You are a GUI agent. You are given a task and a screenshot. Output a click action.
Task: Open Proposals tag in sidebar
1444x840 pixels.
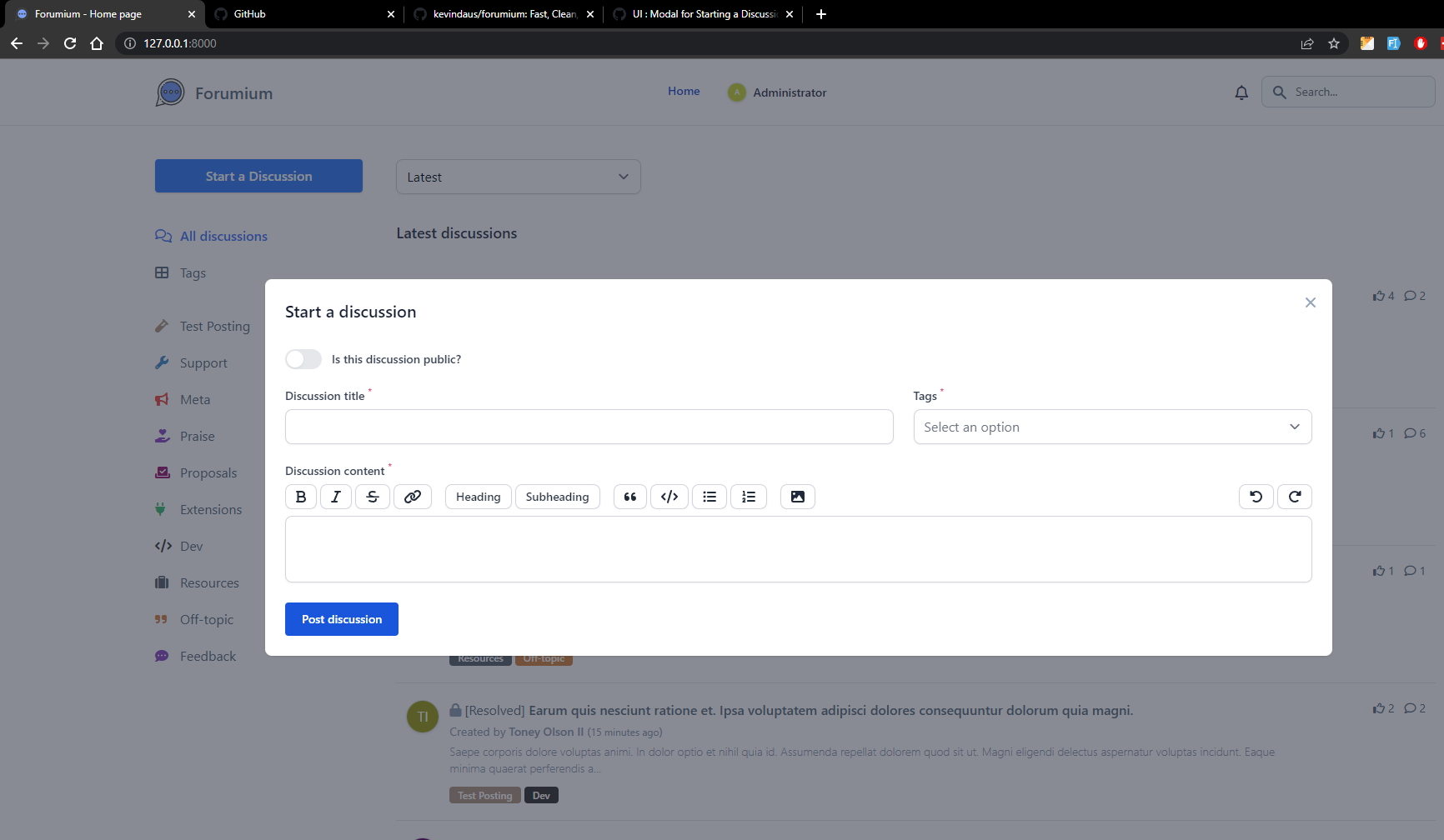tap(197, 473)
